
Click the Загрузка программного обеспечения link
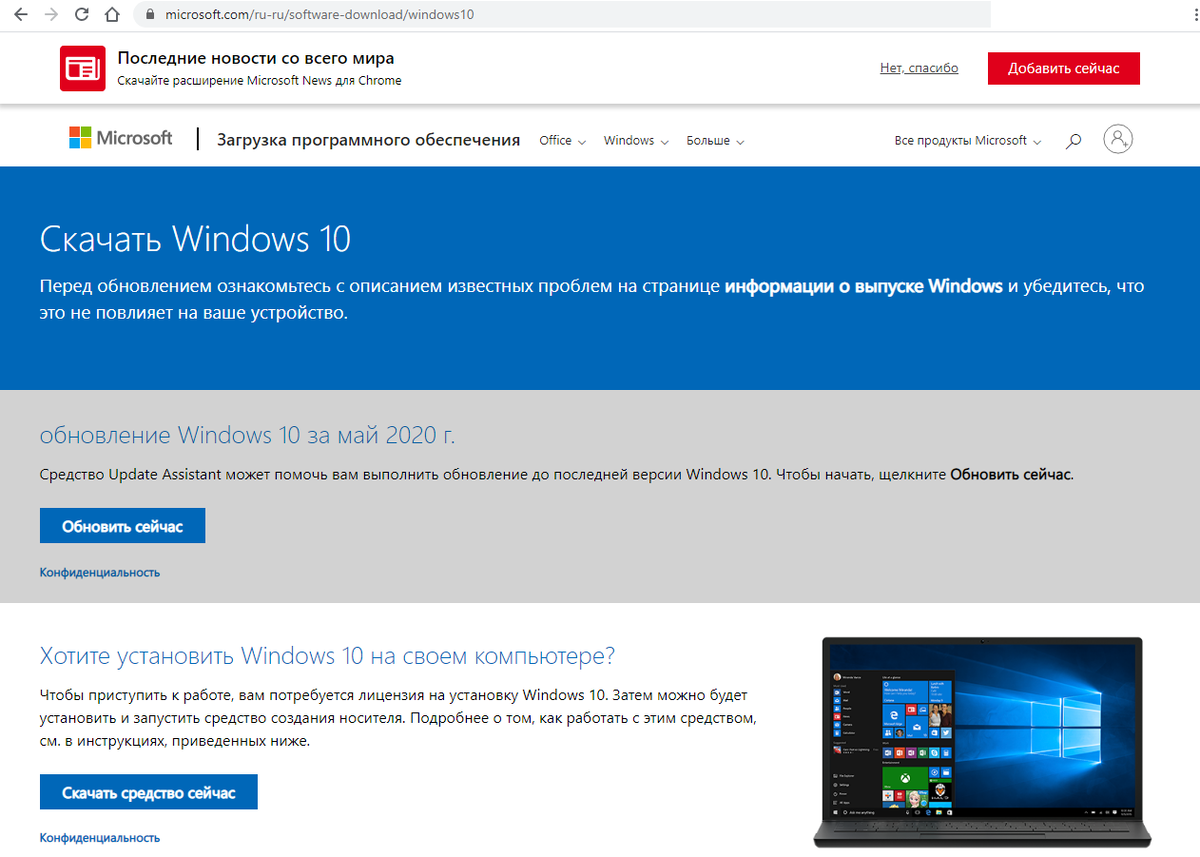coord(368,140)
